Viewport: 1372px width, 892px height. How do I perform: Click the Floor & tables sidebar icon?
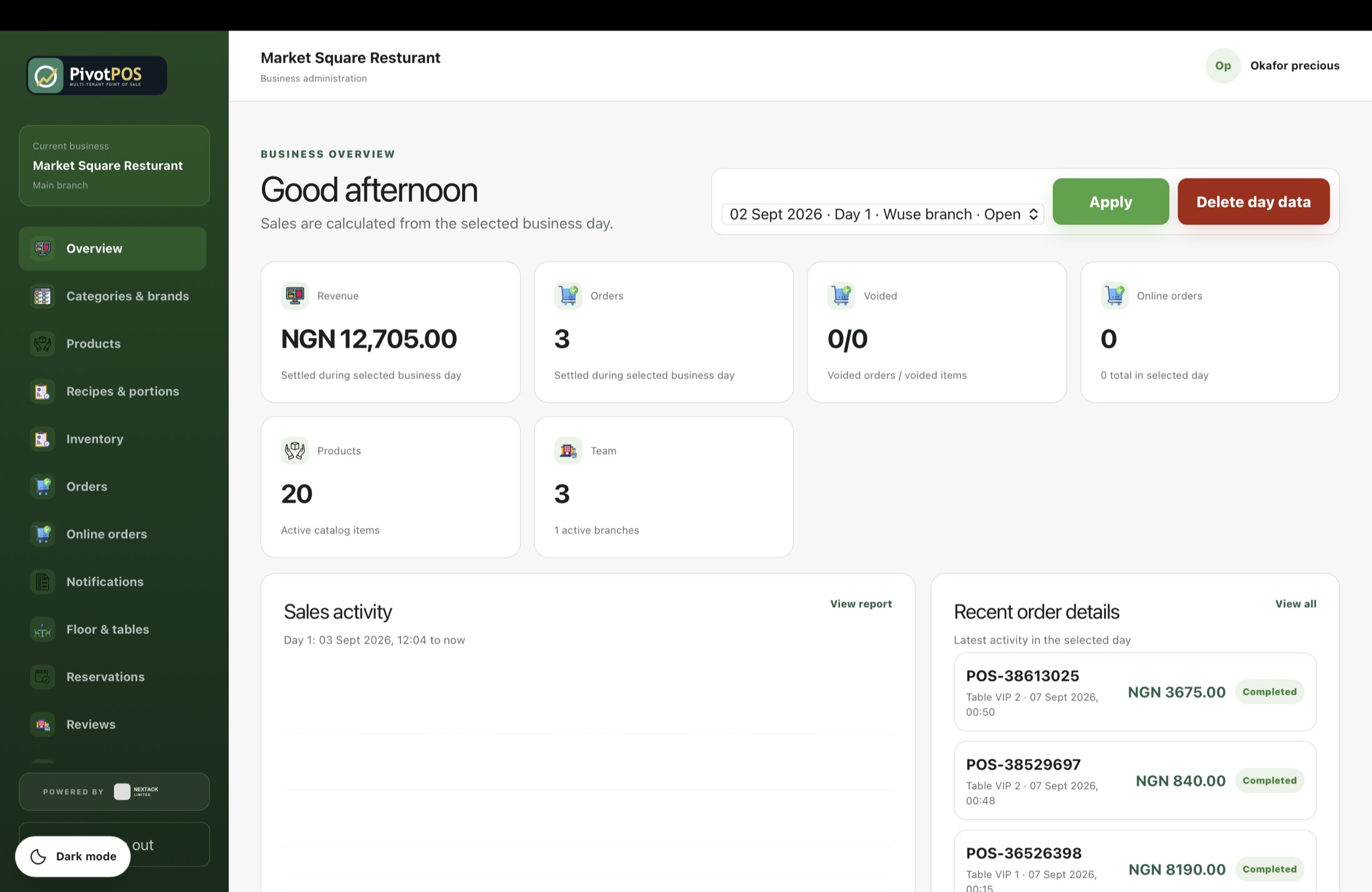point(42,629)
